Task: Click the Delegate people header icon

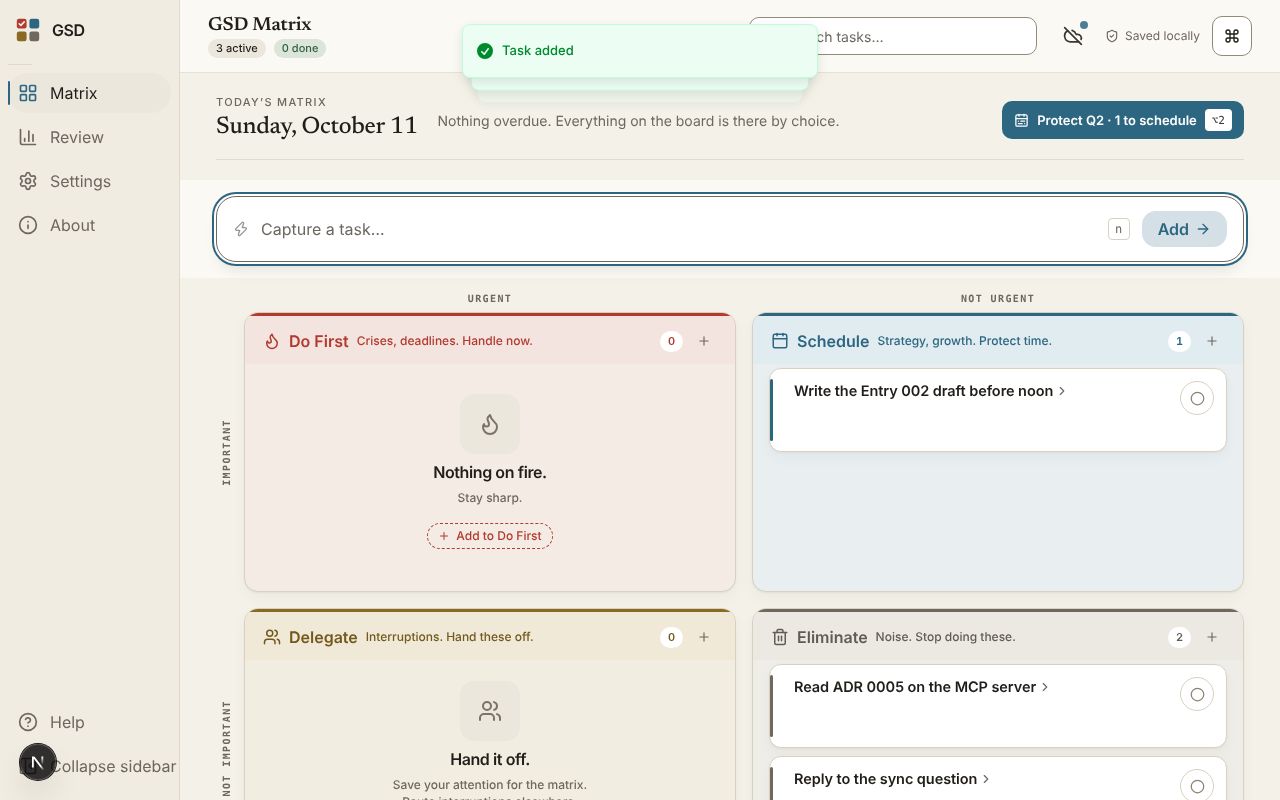Action: click(x=272, y=637)
